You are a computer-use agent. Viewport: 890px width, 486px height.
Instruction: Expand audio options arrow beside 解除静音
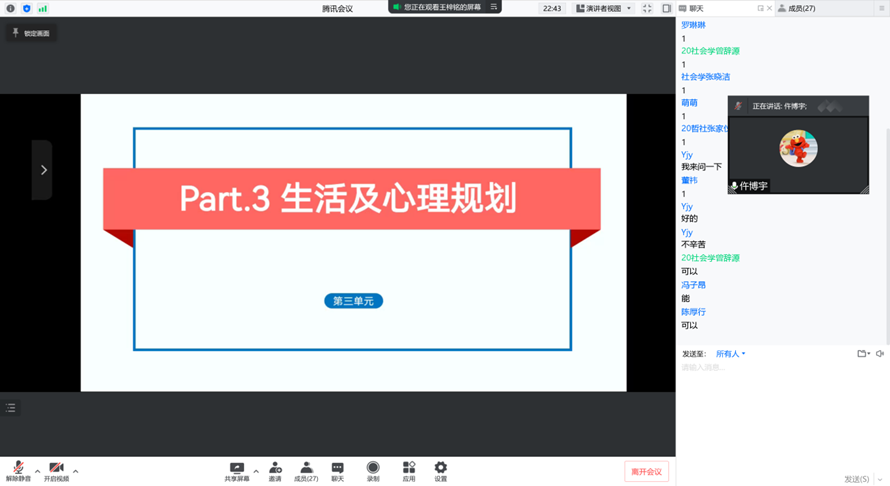point(38,471)
